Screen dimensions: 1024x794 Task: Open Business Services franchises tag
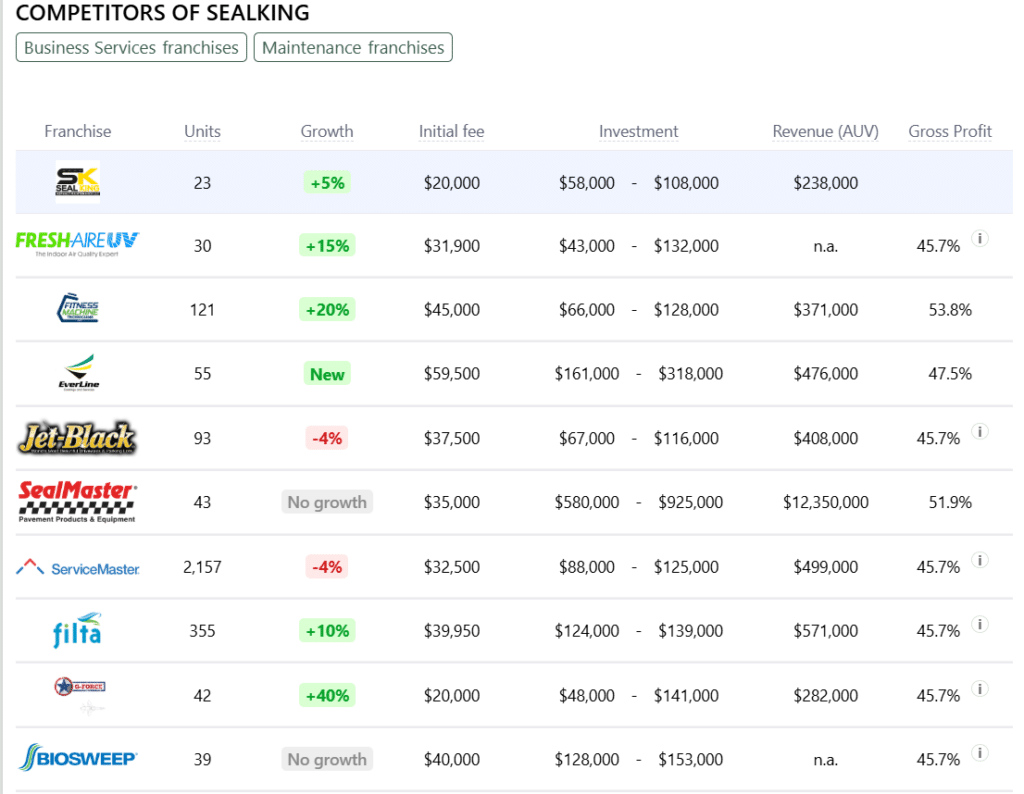coord(131,48)
